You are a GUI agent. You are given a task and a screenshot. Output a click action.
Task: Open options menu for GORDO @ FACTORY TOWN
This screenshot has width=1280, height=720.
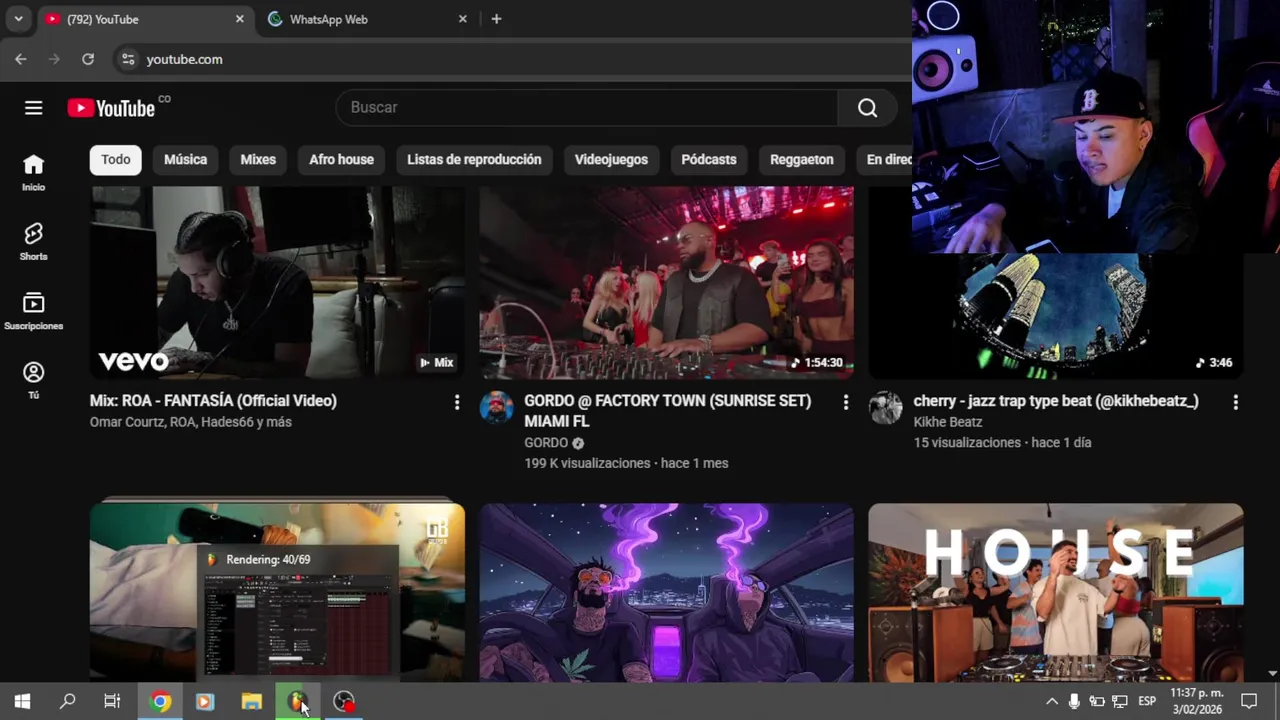[x=846, y=402]
